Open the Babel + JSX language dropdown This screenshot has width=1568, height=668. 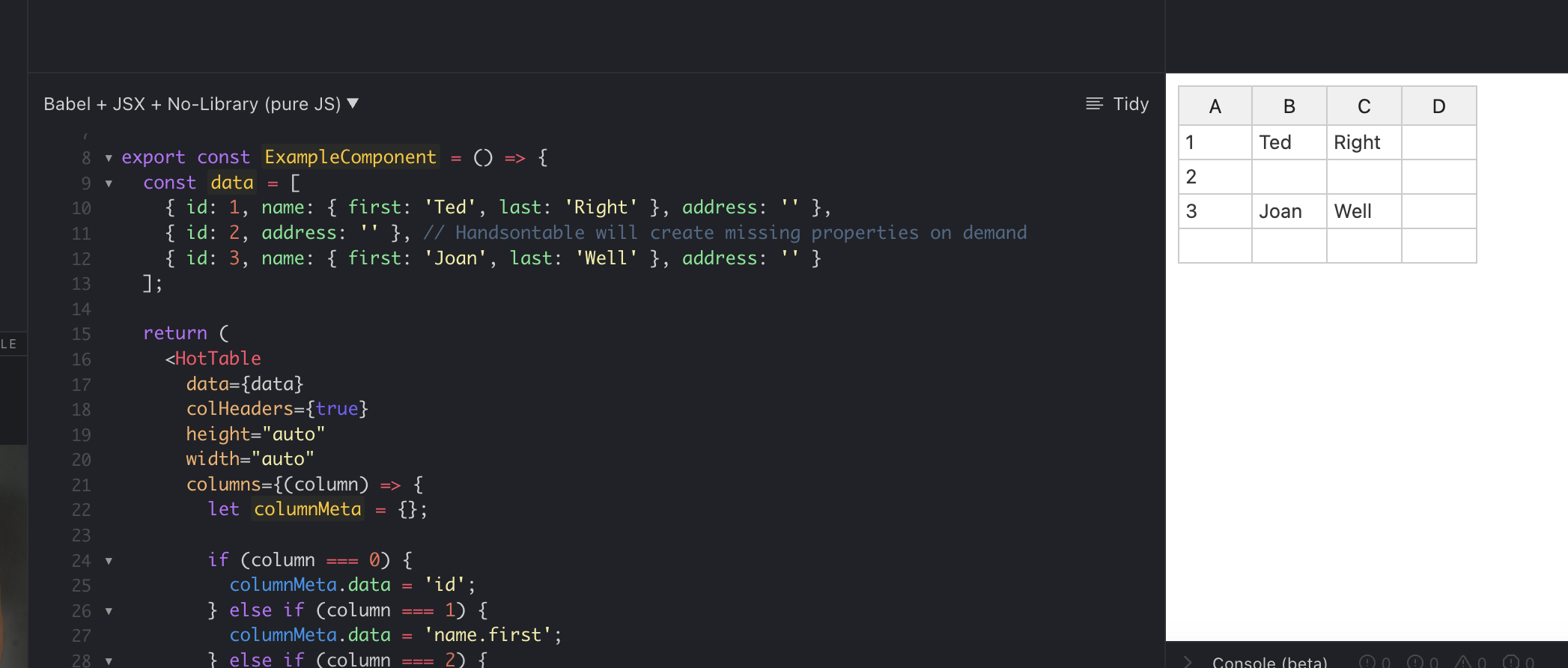201,104
